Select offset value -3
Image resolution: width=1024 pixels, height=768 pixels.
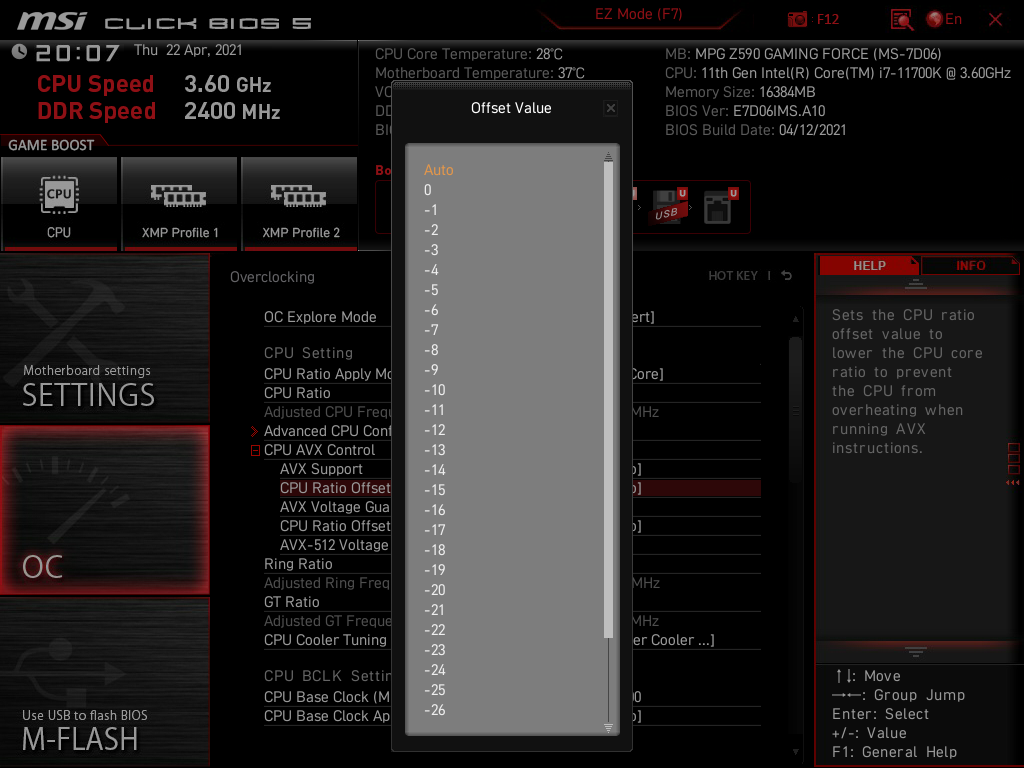[x=431, y=250]
